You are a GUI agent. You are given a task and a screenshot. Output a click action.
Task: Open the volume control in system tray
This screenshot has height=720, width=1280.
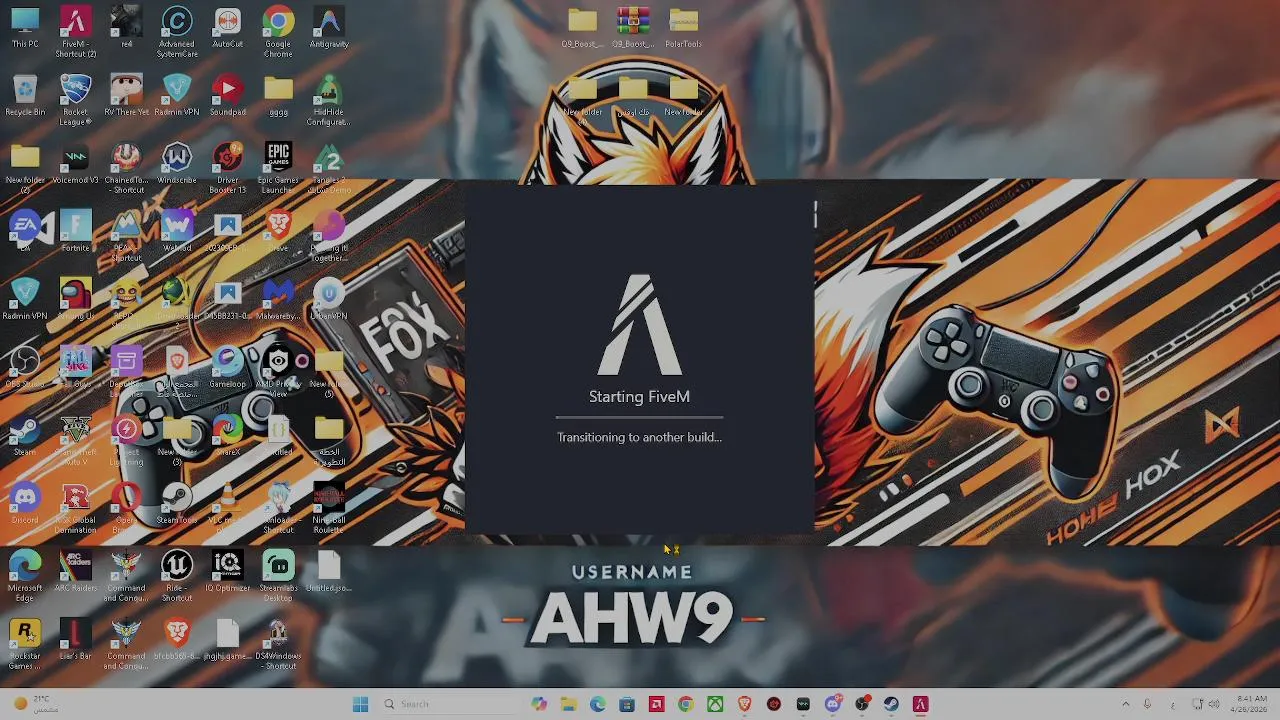click(x=1214, y=704)
